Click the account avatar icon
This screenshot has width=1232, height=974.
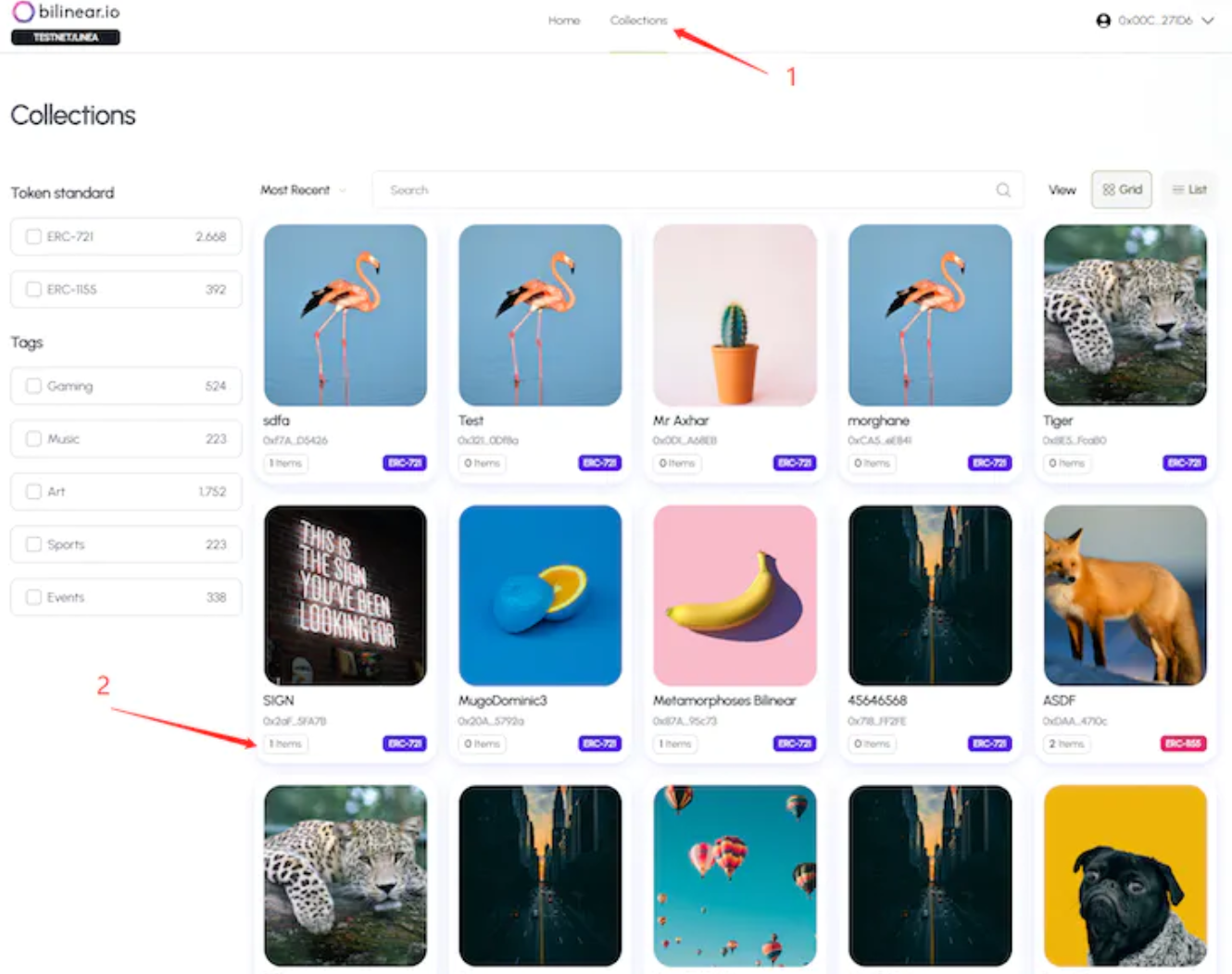pos(1103,20)
